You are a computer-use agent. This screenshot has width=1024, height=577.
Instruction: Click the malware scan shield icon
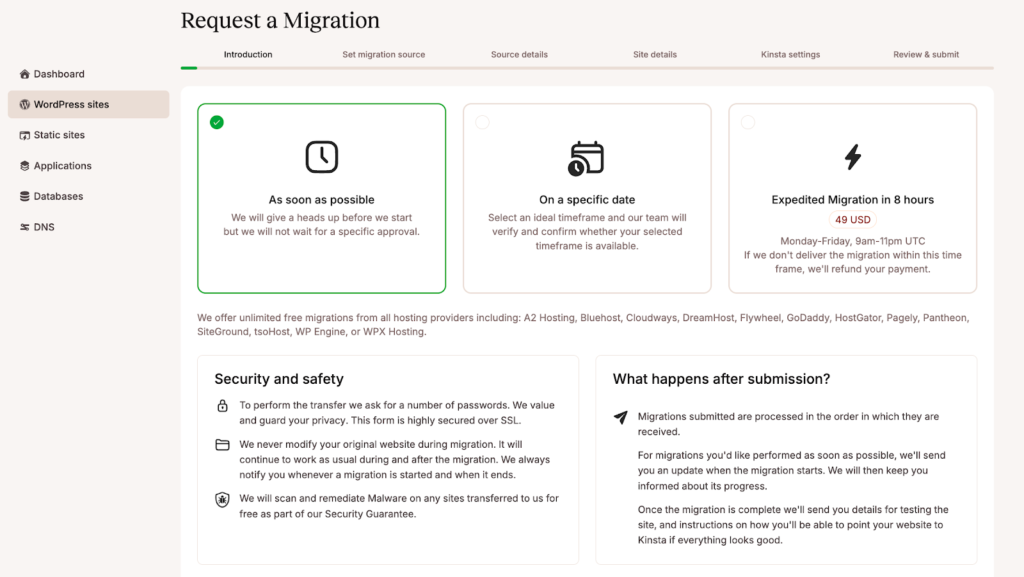(222, 498)
